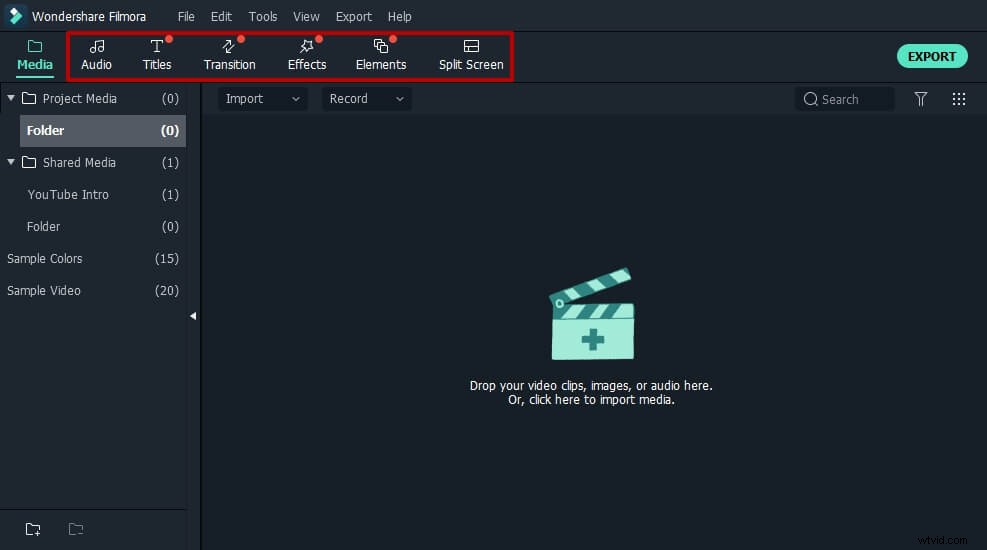The image size is (987, 550).
Task: Open the Export menu
Action: 353,16
